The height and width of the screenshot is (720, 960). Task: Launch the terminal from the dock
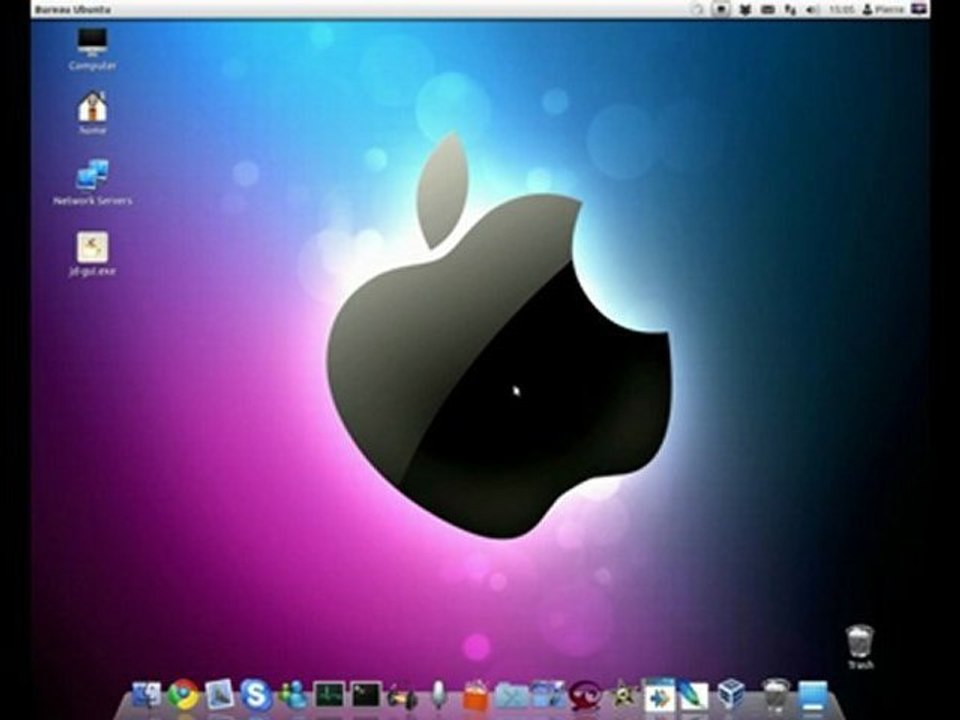(x=366, y=696)
